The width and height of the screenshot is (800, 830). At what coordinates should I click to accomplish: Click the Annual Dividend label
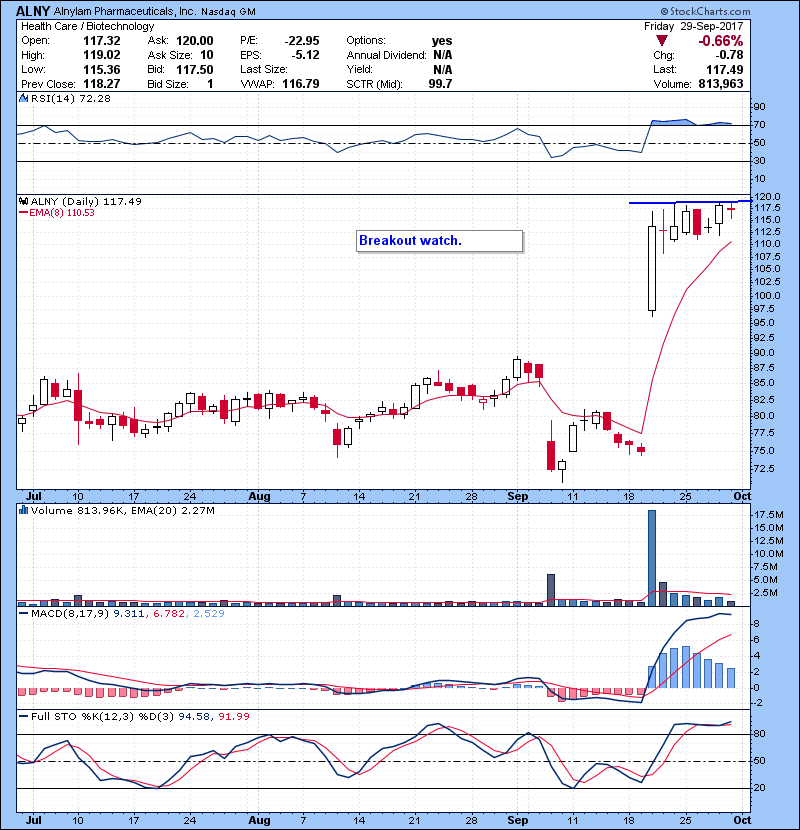click(386, 55)
